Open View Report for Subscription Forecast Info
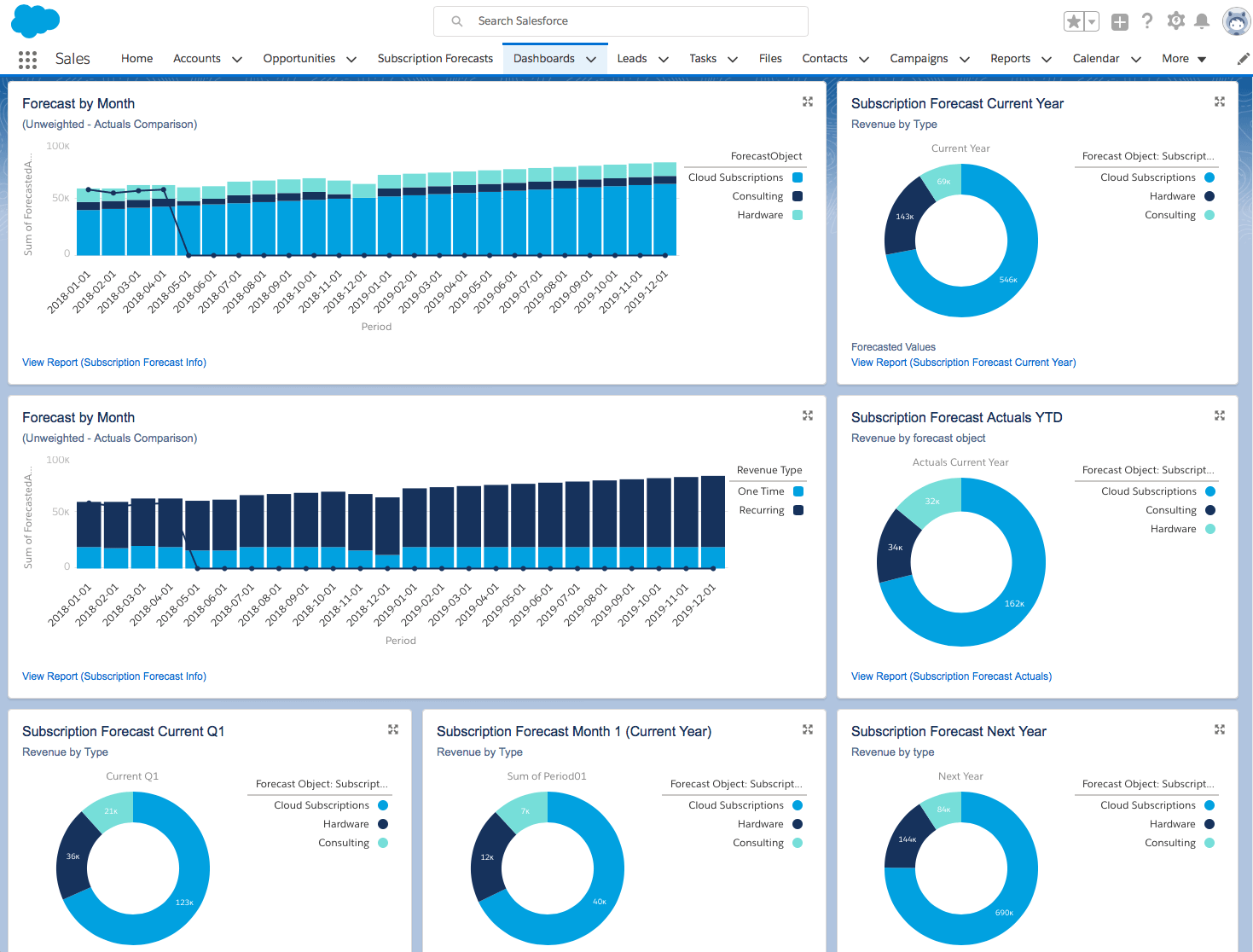 coord(113,362)
